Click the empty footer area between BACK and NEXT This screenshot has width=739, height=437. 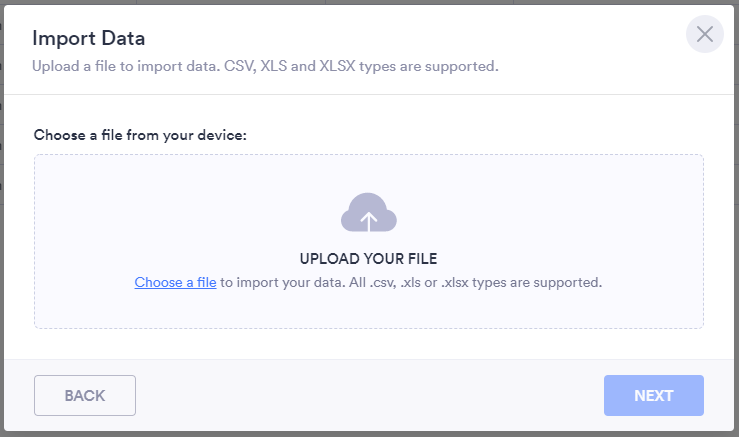(x=369, y=396)
